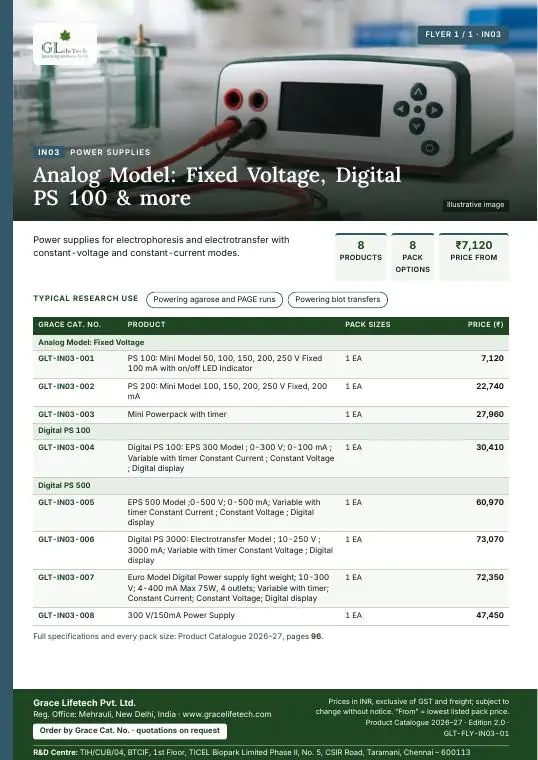Click catalogue number GLT-IN03-007
The height and width of the screenshot is (760, 538).
click(66, 578)
